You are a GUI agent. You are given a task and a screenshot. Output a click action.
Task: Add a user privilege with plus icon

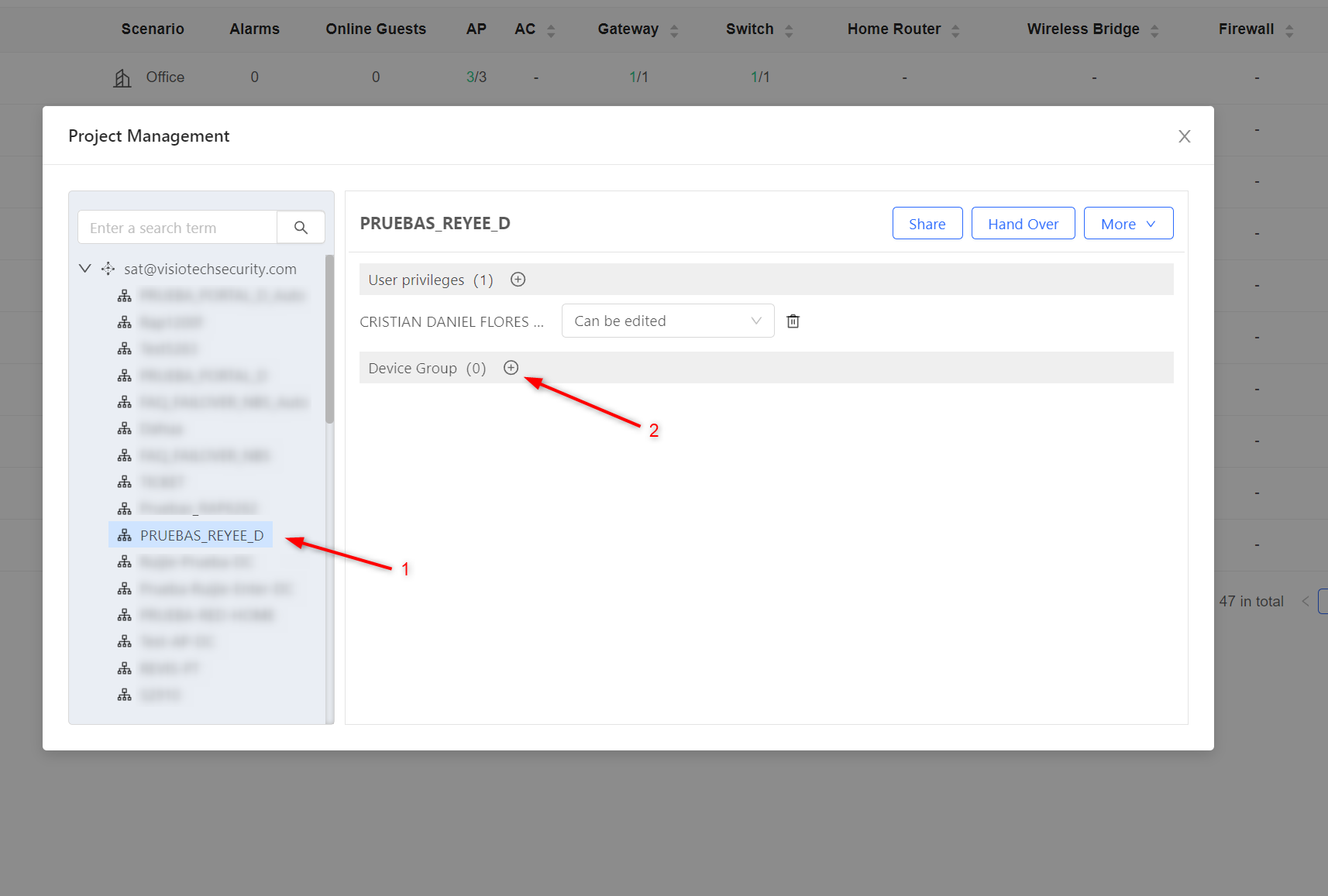pyautogui.click(x=518, y=280)
